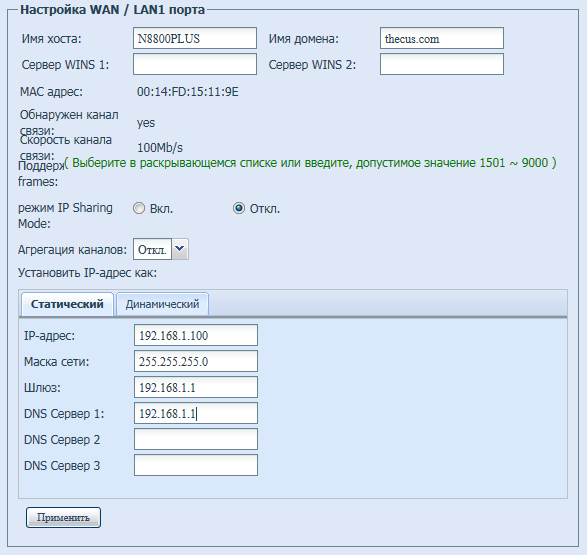Click the Имя домена field with thecus.com
Screen dimensions: 587x555
tap(442, 38)
